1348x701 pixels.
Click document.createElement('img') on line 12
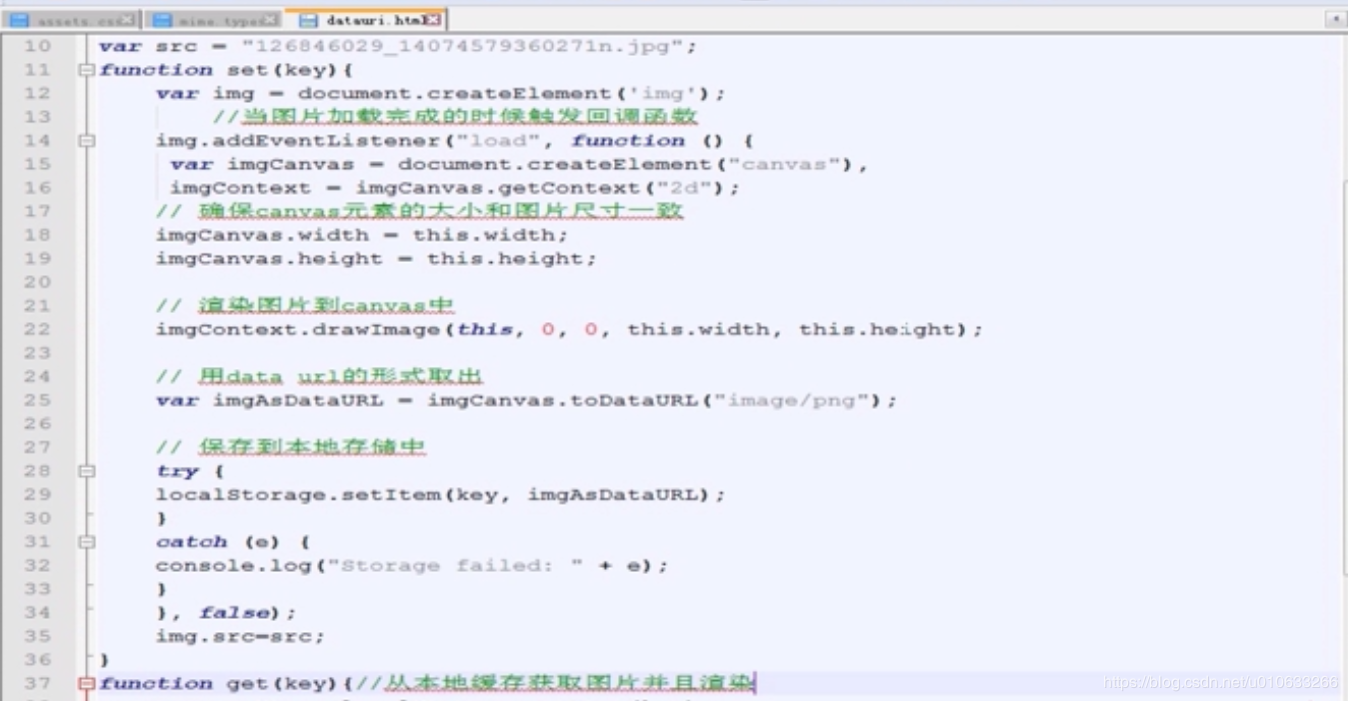point(503,94)
